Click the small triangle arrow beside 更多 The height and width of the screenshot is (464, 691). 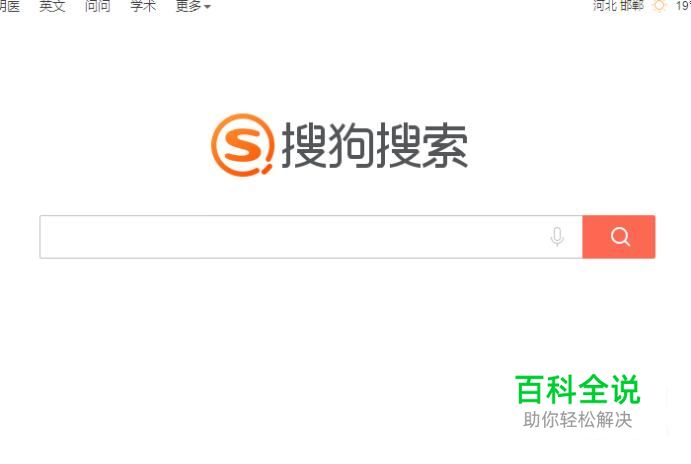207,7
